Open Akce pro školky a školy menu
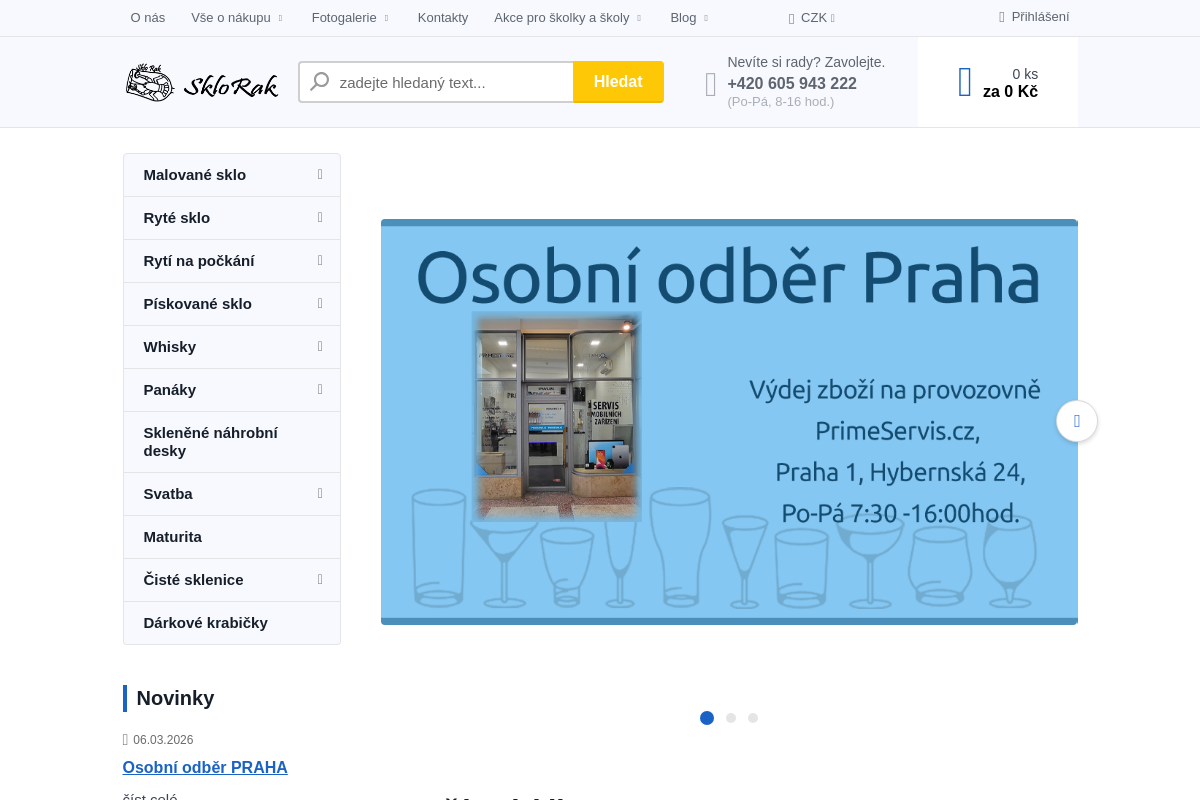The height and width of the screenshot is (800, 1200). pyautogui.click(x=568, y=18)
